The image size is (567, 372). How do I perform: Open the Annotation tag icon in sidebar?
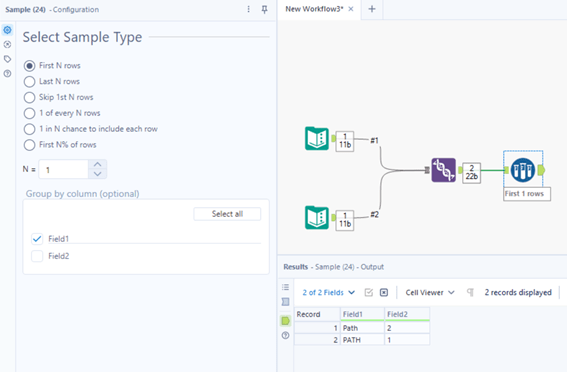tap(7, 59)
